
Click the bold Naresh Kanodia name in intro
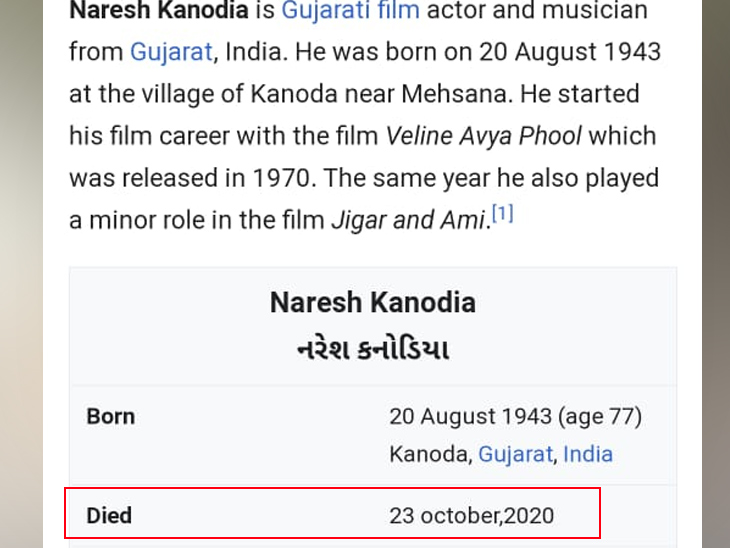pyautogui.click(x=157, y=12)
